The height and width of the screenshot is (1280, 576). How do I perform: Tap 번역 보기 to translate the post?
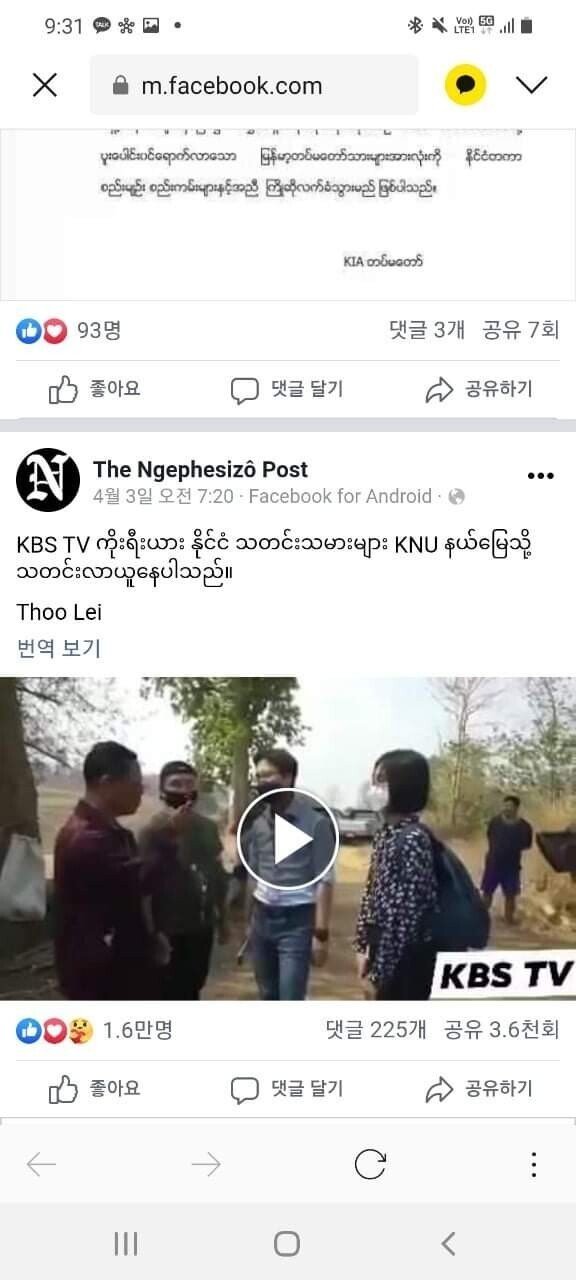pos(59,648)
